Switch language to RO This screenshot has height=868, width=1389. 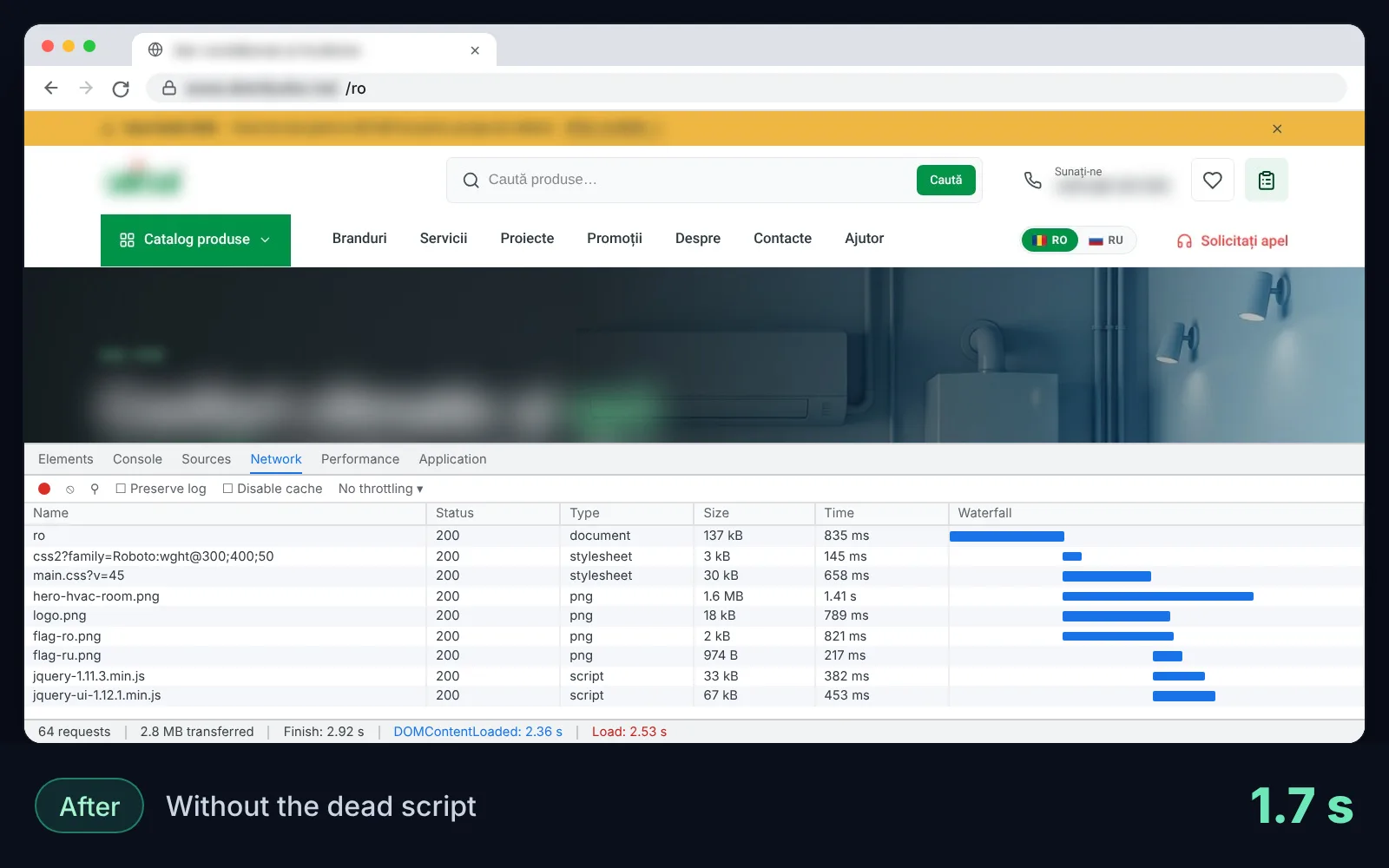(x=1050, y=240)
